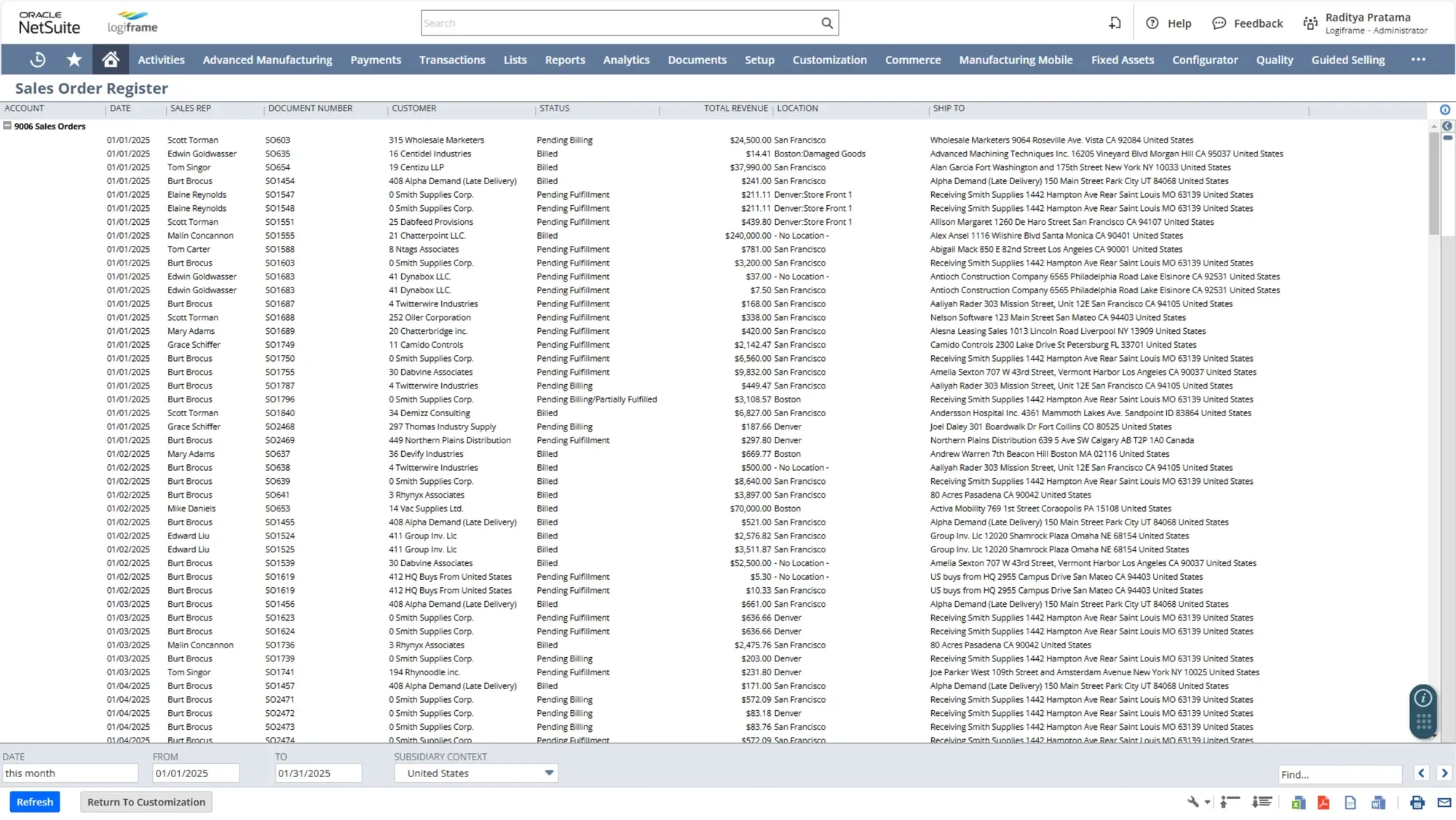Open the Shortcuts star icon
Image resolution: width=1456 pixels, height=820 pixels.
click(x=74, y=59)
